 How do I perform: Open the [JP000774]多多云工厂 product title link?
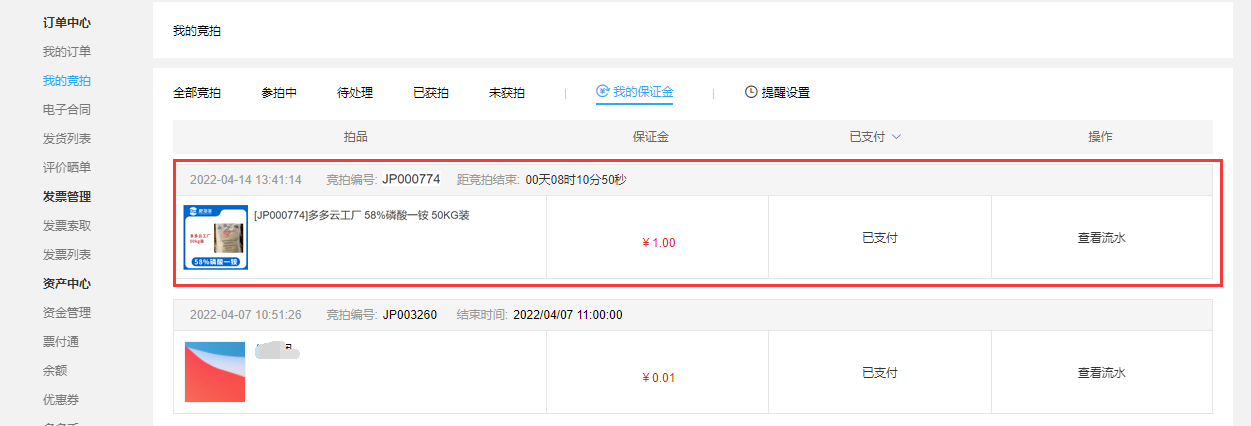[362, 215]
